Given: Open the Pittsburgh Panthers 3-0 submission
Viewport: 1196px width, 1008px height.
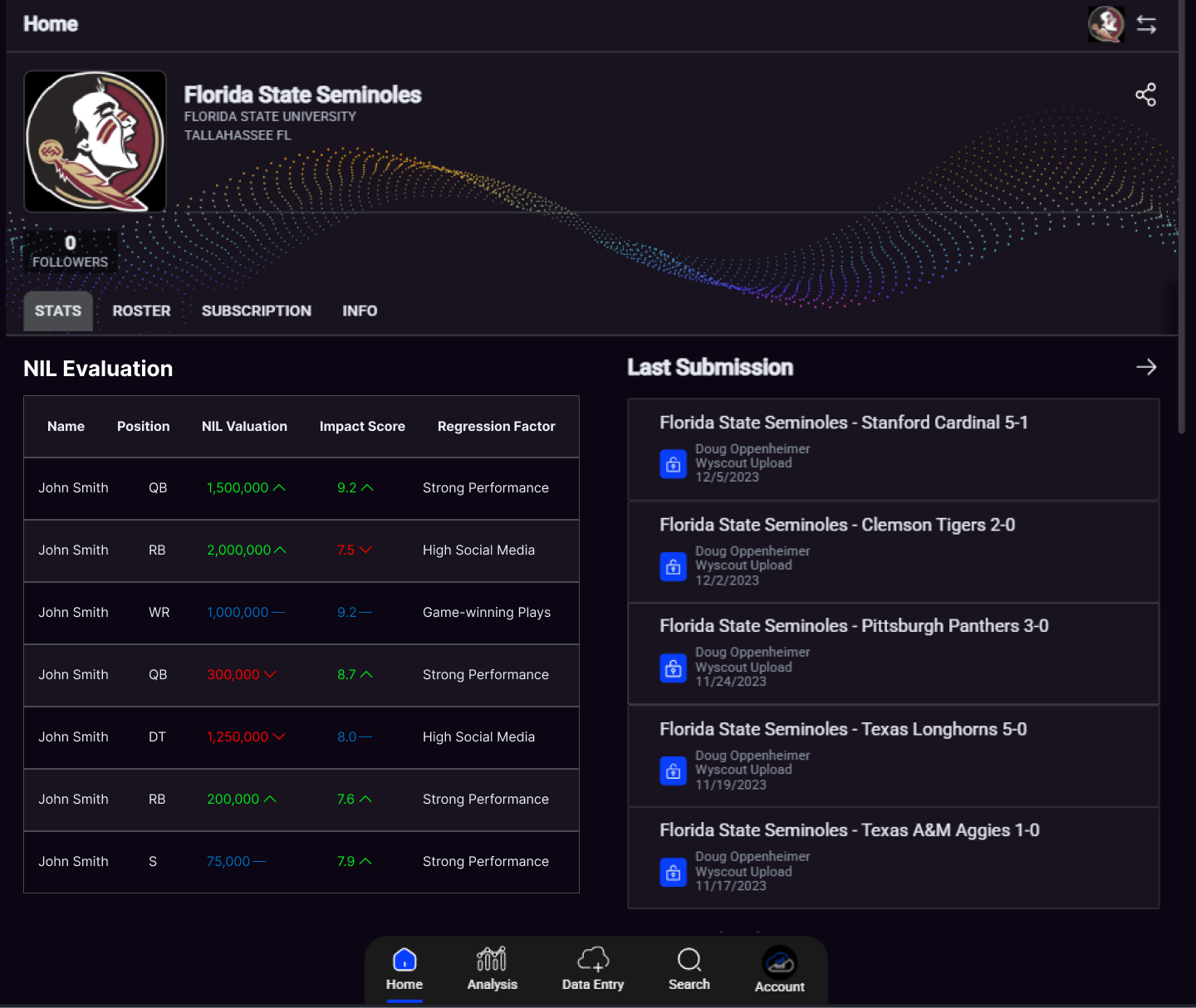Looking at the screenshot, I should coord(853,626).
